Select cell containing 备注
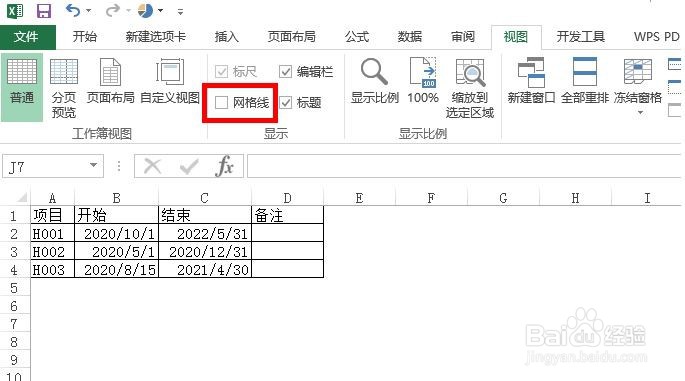Screen dimensions: 685x381 [287, 215]
